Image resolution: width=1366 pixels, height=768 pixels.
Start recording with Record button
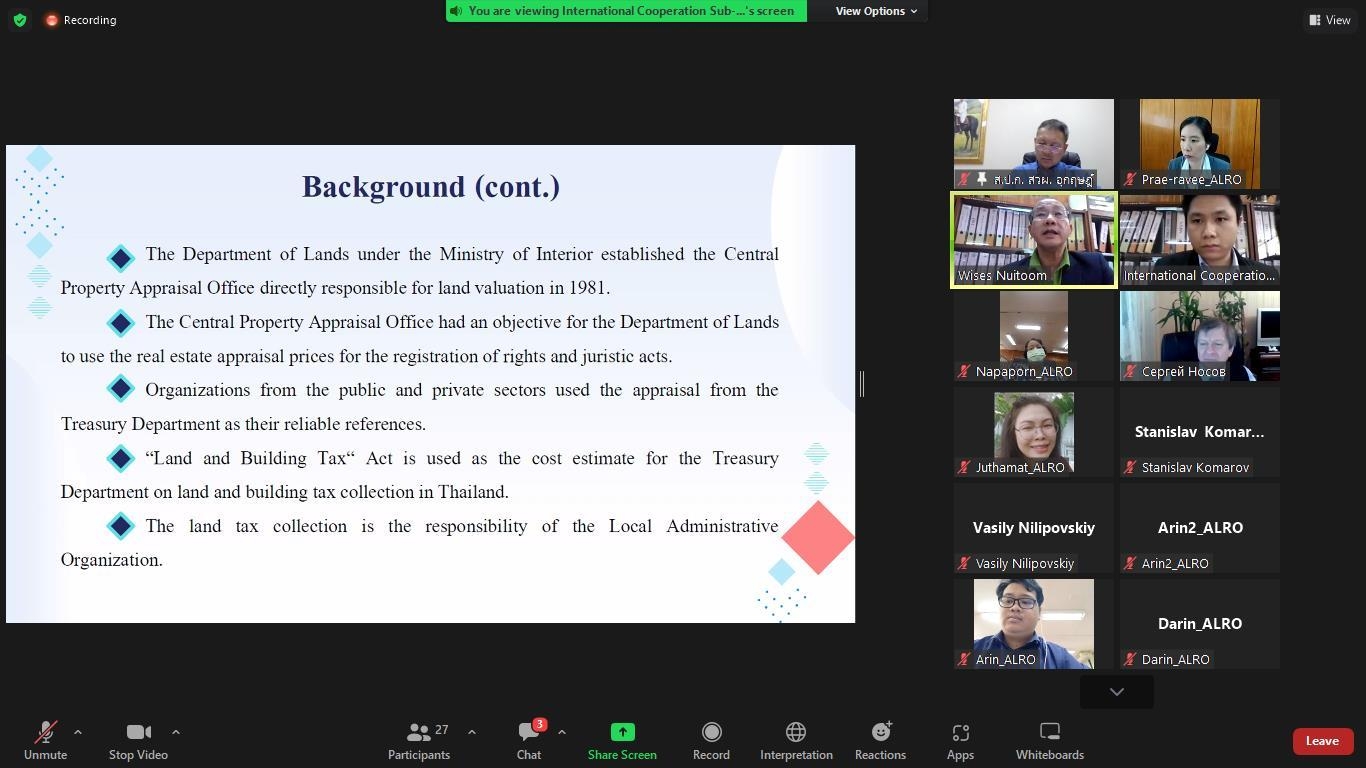pos(711,741)
